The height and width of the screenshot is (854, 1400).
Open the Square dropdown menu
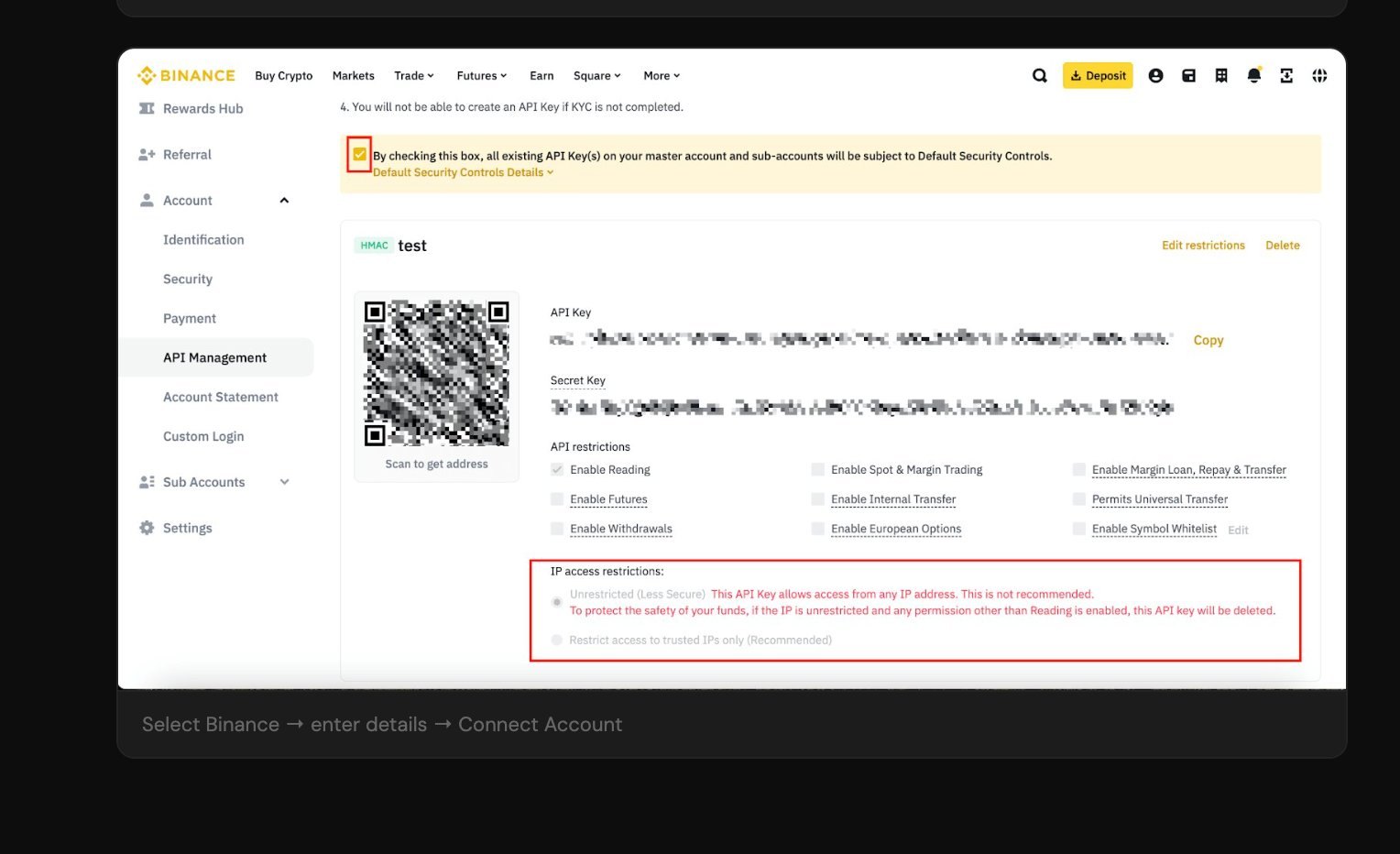(597, 75)
